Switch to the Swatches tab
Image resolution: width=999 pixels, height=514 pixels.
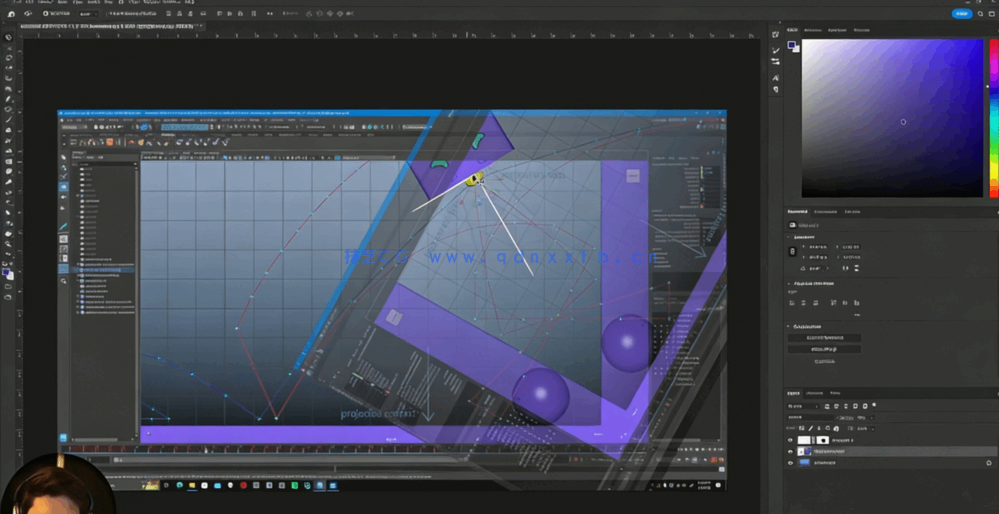813,30
